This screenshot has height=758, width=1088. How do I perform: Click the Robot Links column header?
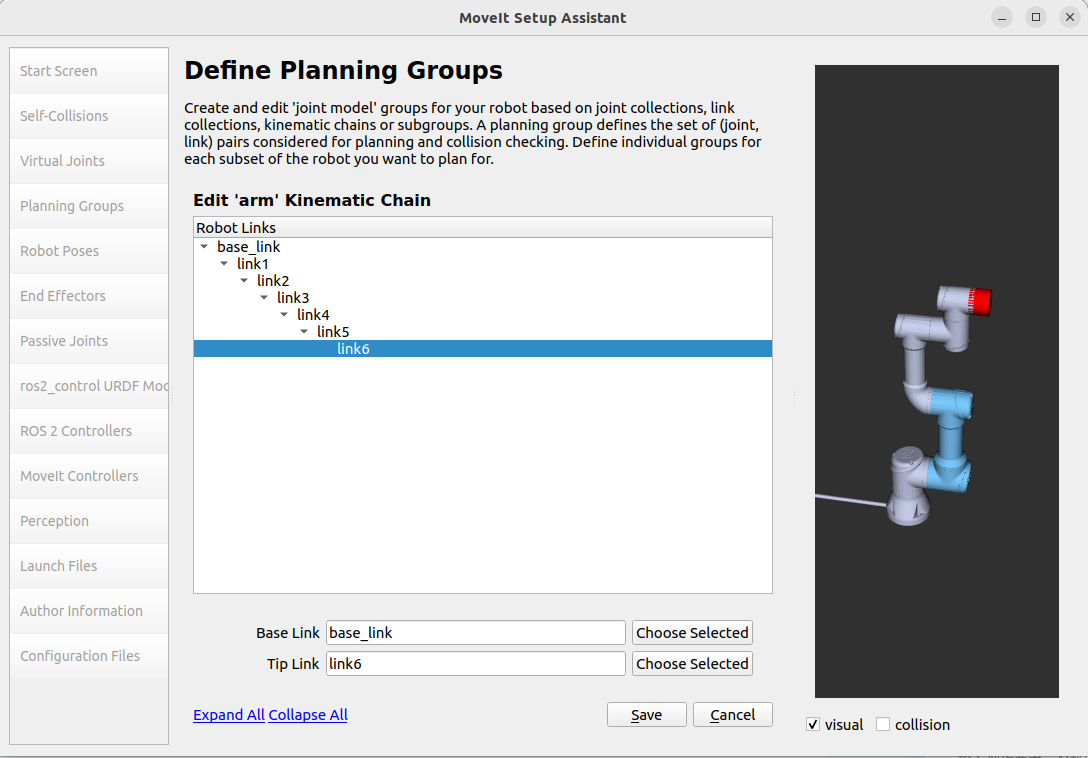click(x=483, y=228)
